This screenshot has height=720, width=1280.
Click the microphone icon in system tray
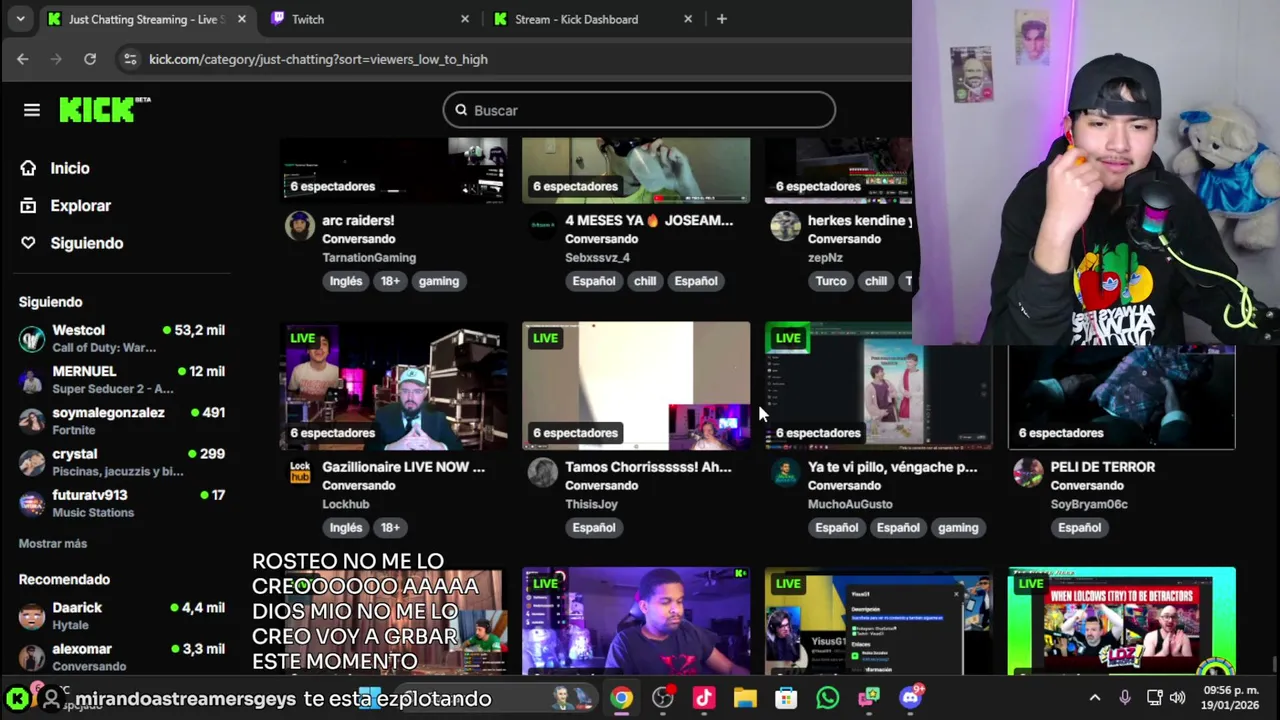coord(1125,698)
